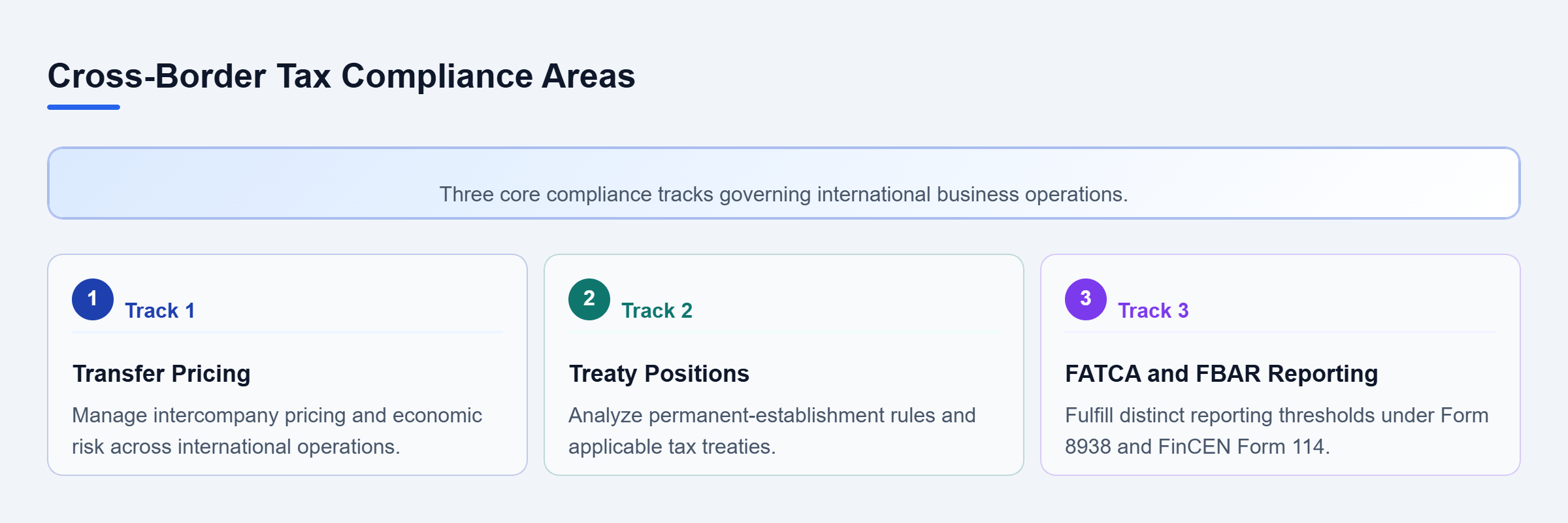
Task: Select the 'Track 2' label
Action: [657, 311]
